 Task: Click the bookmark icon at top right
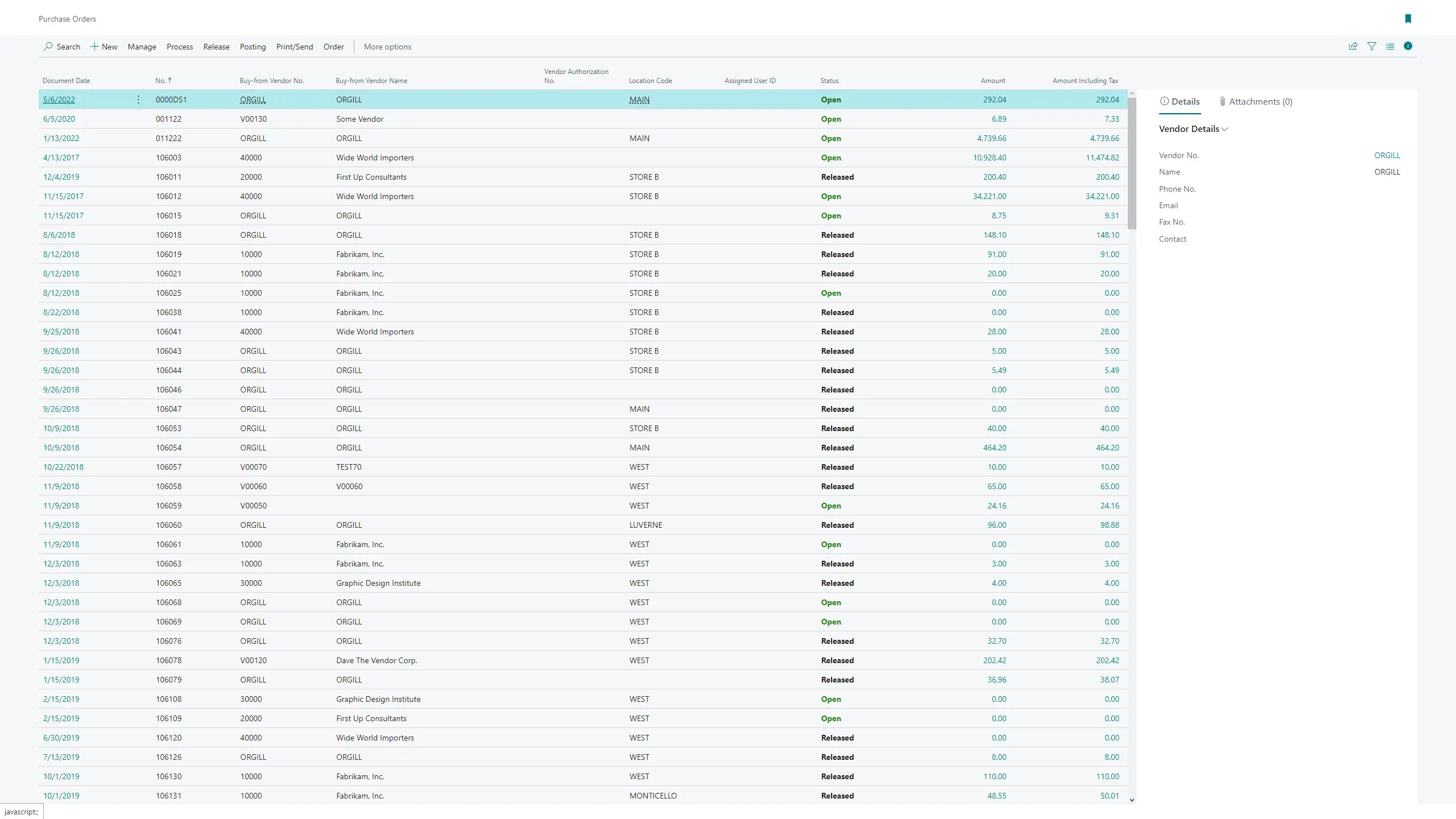pyautogui.click(x=1408, y=19)
